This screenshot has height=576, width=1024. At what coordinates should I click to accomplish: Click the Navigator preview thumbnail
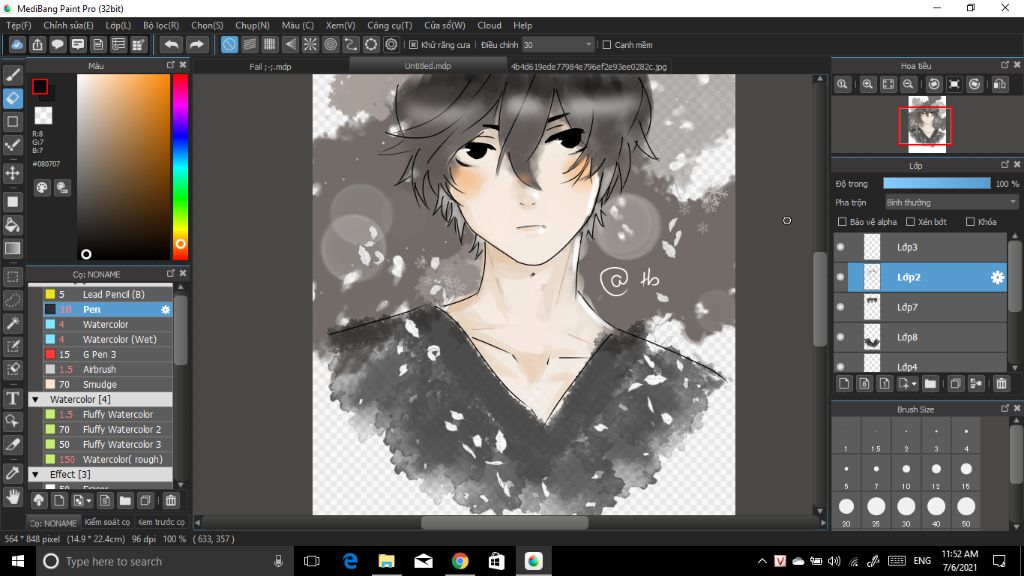[x=927, y=124]
